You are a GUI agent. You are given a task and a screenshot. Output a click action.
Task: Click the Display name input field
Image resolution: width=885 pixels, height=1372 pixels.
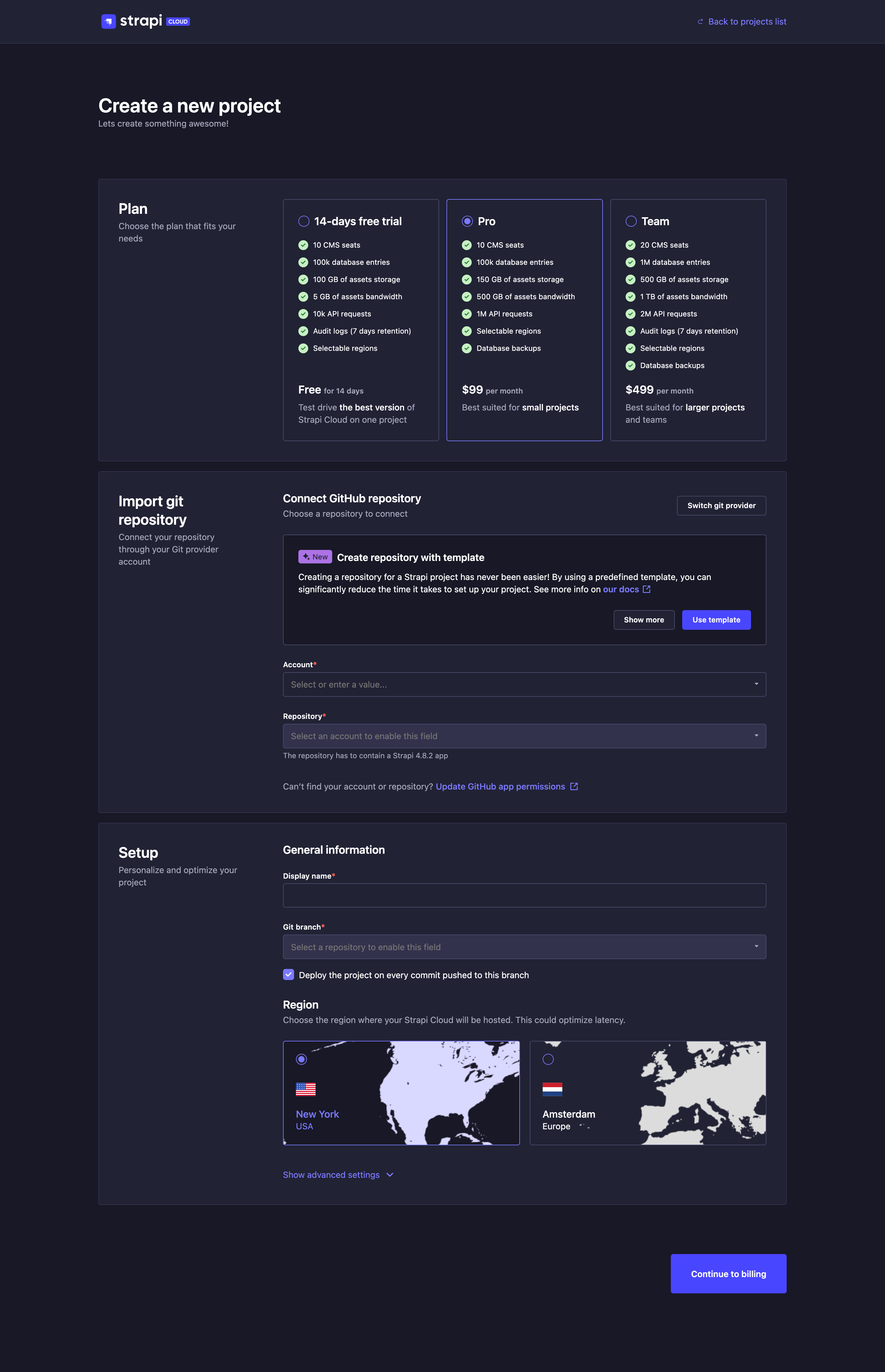524,895
